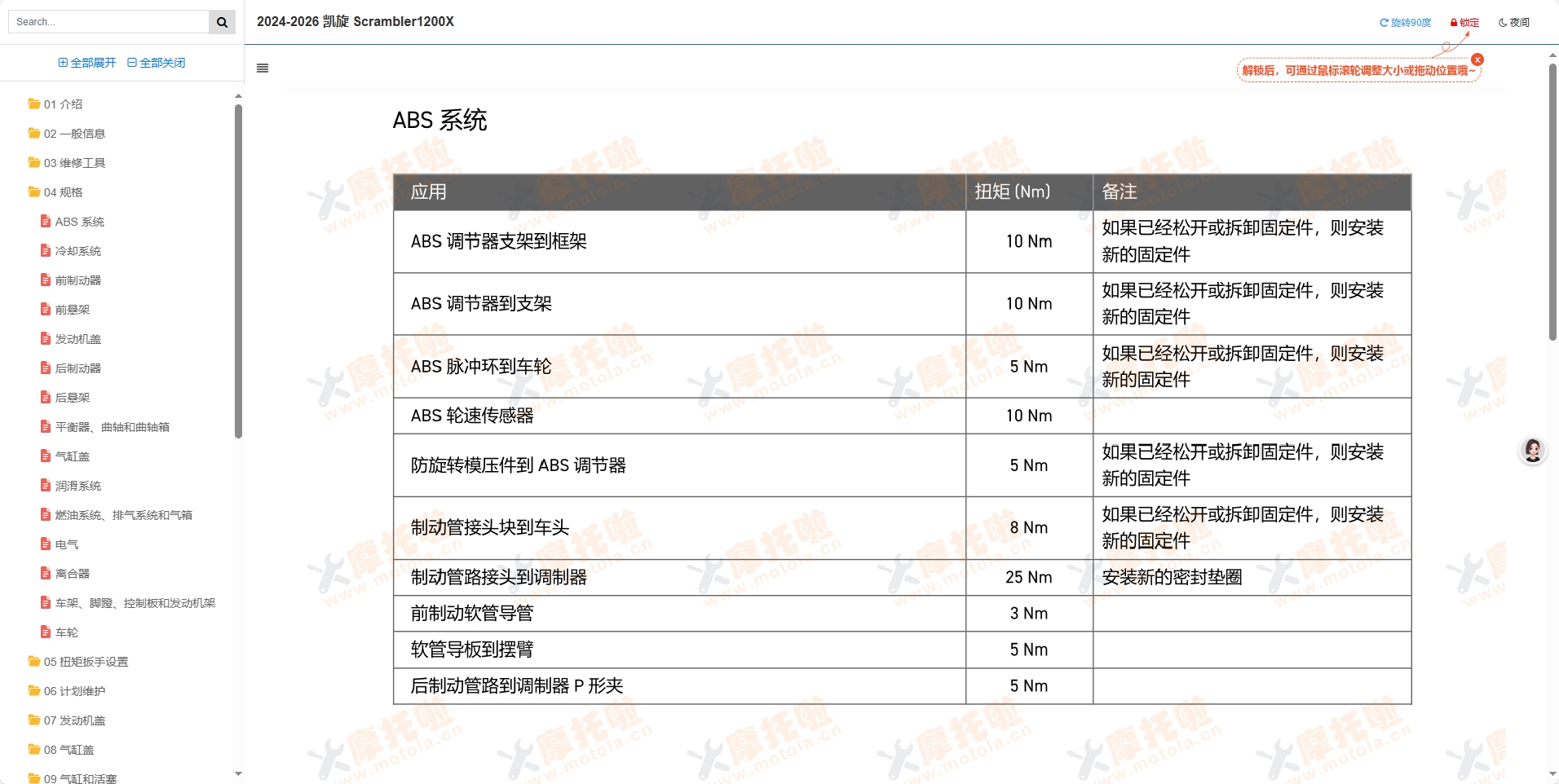
Task: Select the 防旋转模压件到 ABS 调节器 cell
Action: (679, 465)
